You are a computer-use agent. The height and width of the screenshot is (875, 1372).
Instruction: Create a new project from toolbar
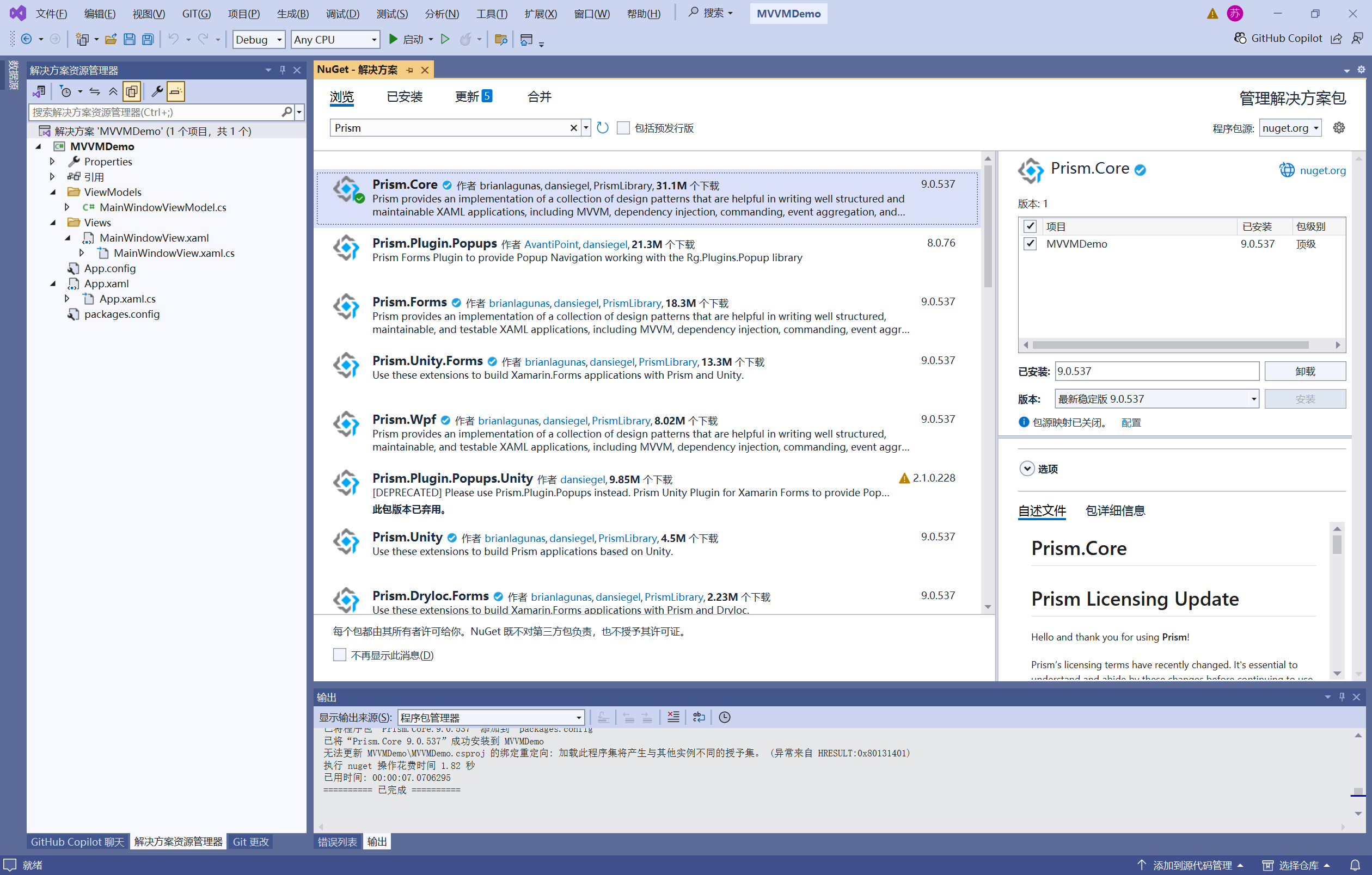click(82, 39)
